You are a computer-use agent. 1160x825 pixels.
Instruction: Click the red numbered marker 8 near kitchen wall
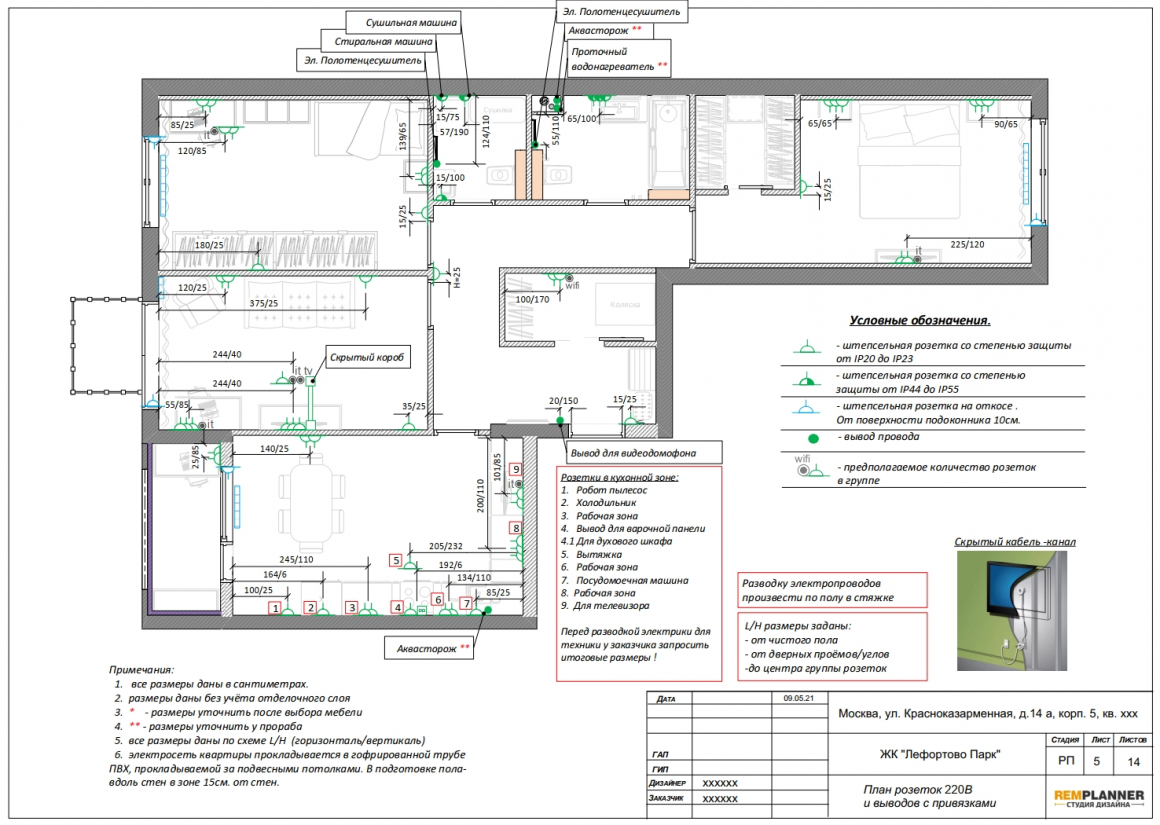516,528
